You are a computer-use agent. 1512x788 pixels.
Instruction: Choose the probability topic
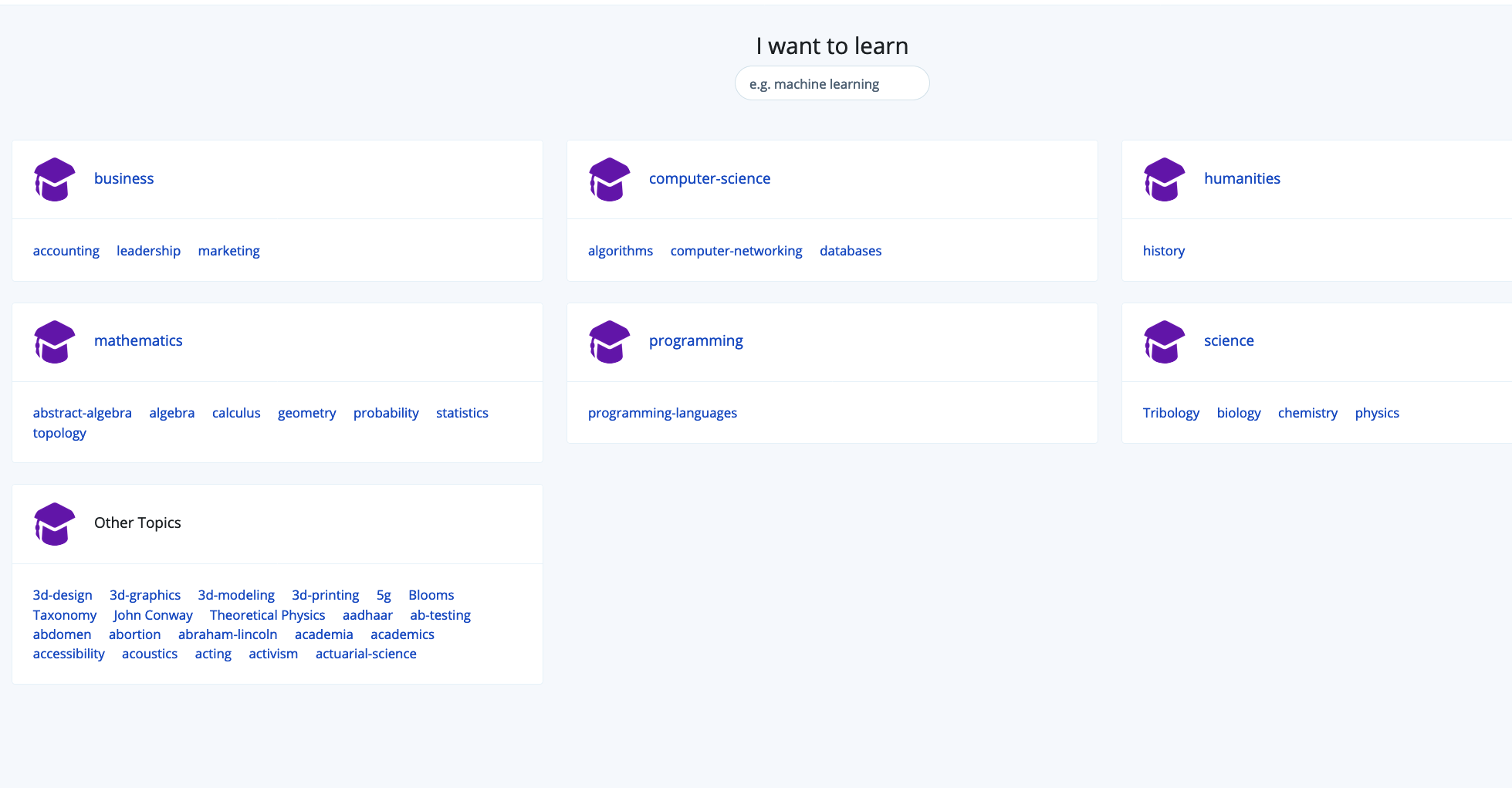pos(386,413)
